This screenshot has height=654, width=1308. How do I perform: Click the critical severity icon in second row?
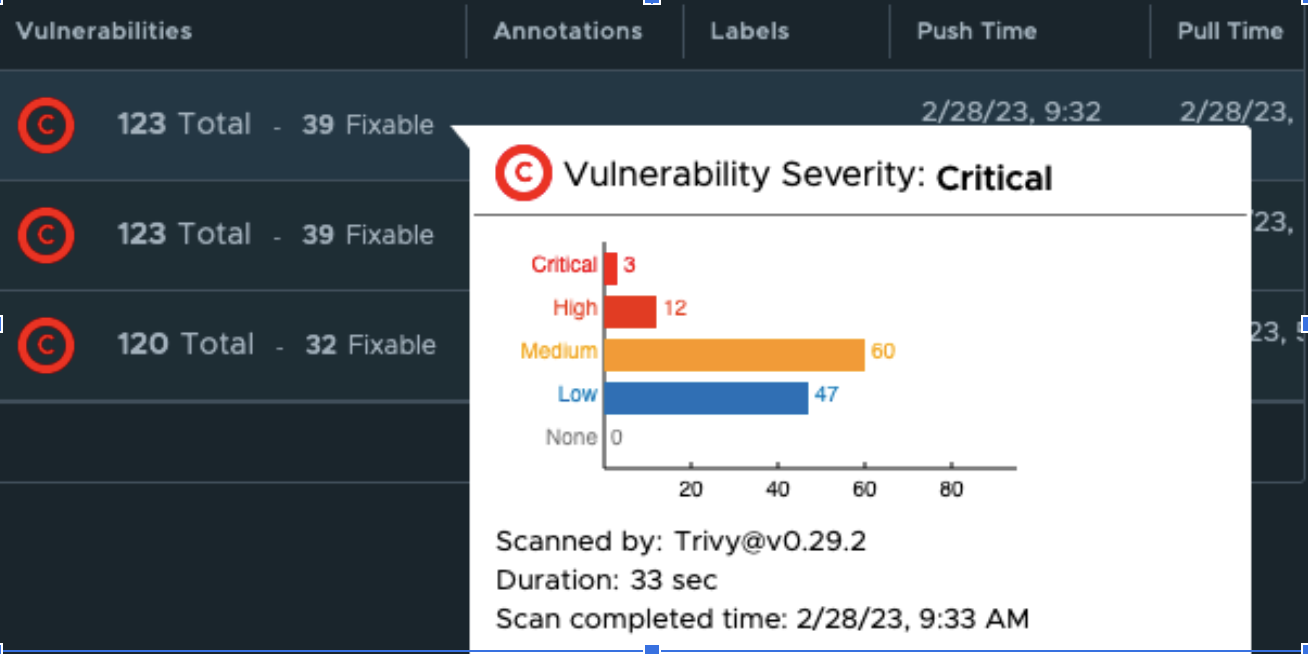pyautogui.click(x=45, y=235)
